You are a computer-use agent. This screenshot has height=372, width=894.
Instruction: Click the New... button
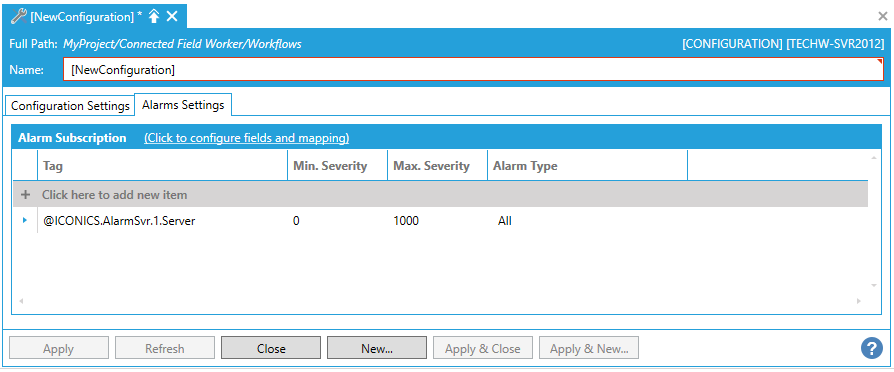(377, 348)
